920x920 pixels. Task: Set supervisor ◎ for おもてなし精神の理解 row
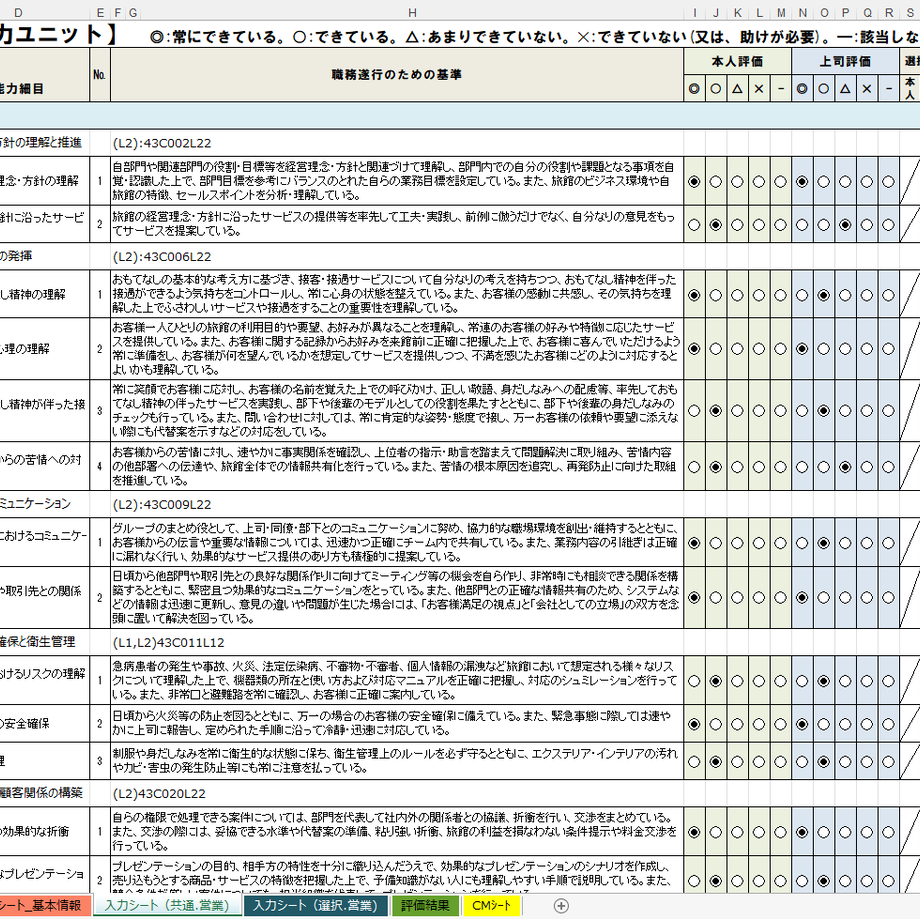click(x=802, y=295)
